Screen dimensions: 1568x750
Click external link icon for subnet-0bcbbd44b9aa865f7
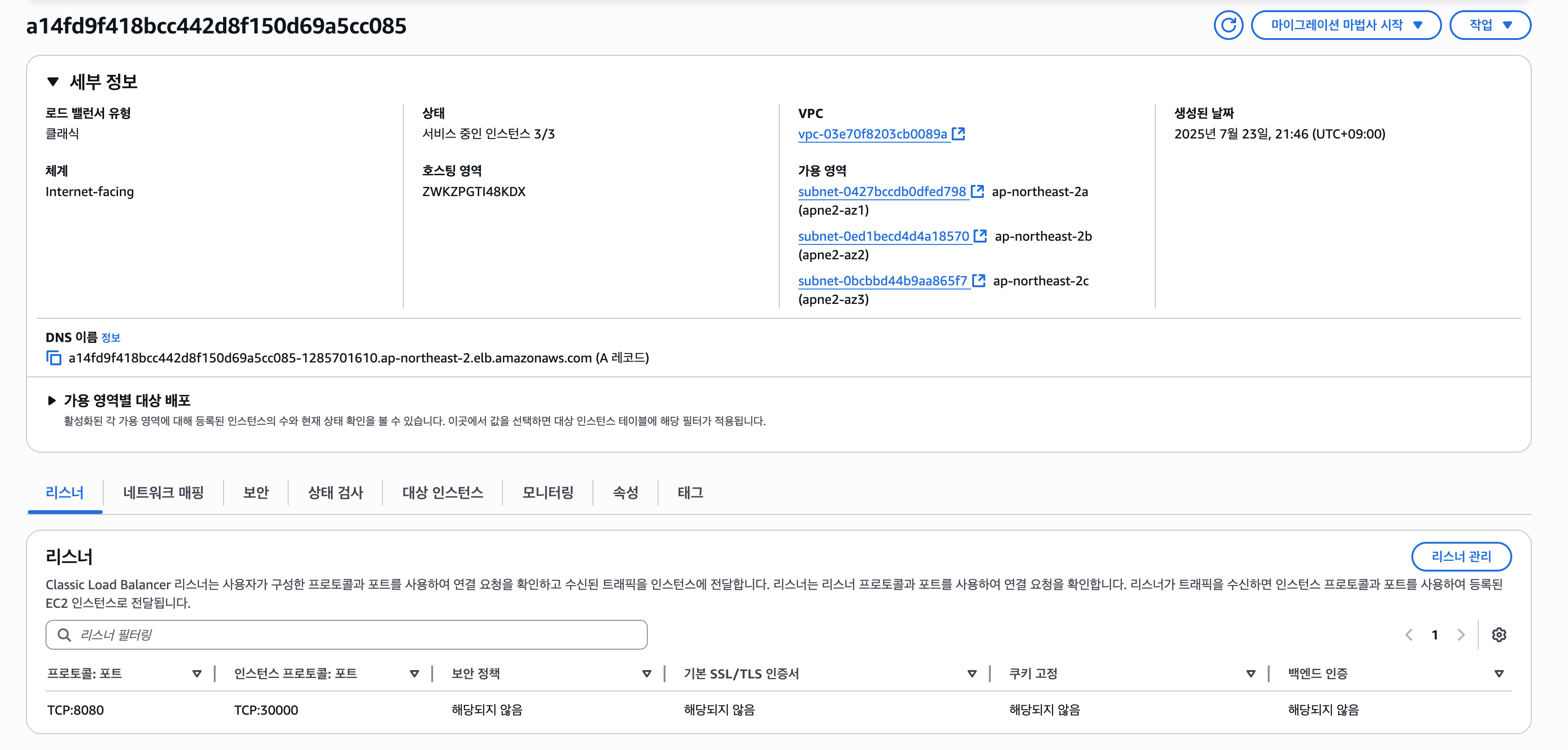click(x=978, y=281)
